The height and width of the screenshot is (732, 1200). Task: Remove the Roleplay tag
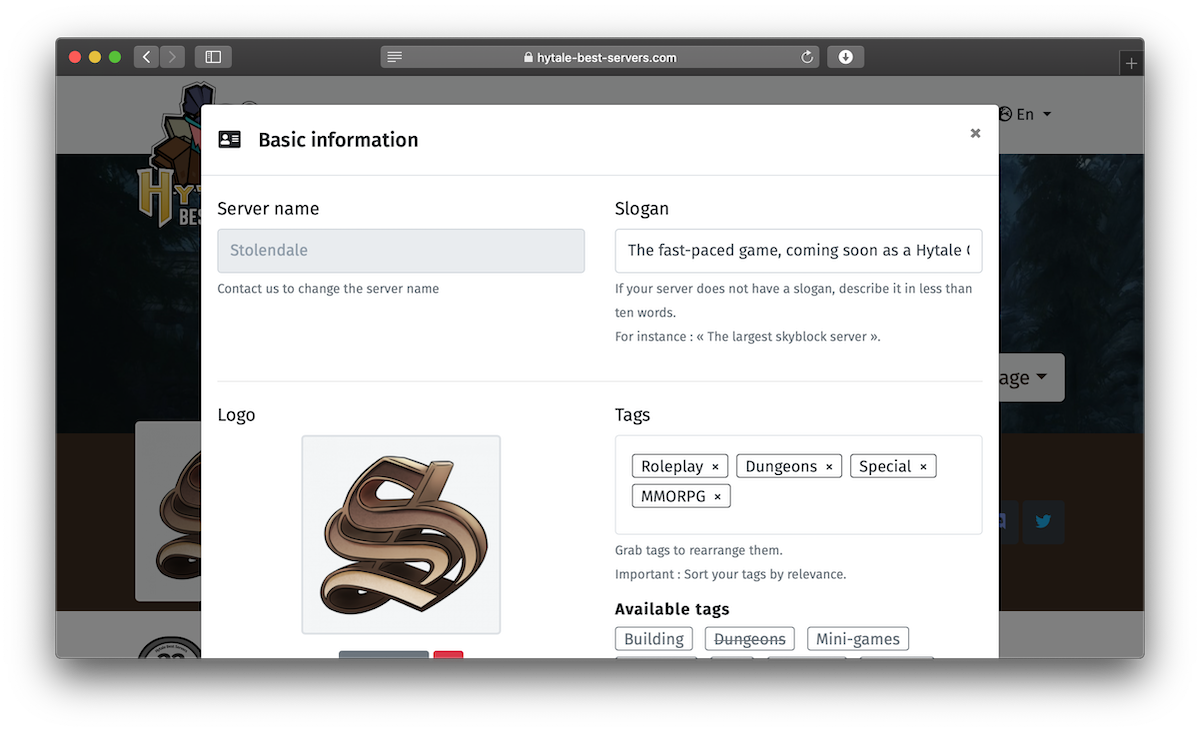[x=715, y=467]
